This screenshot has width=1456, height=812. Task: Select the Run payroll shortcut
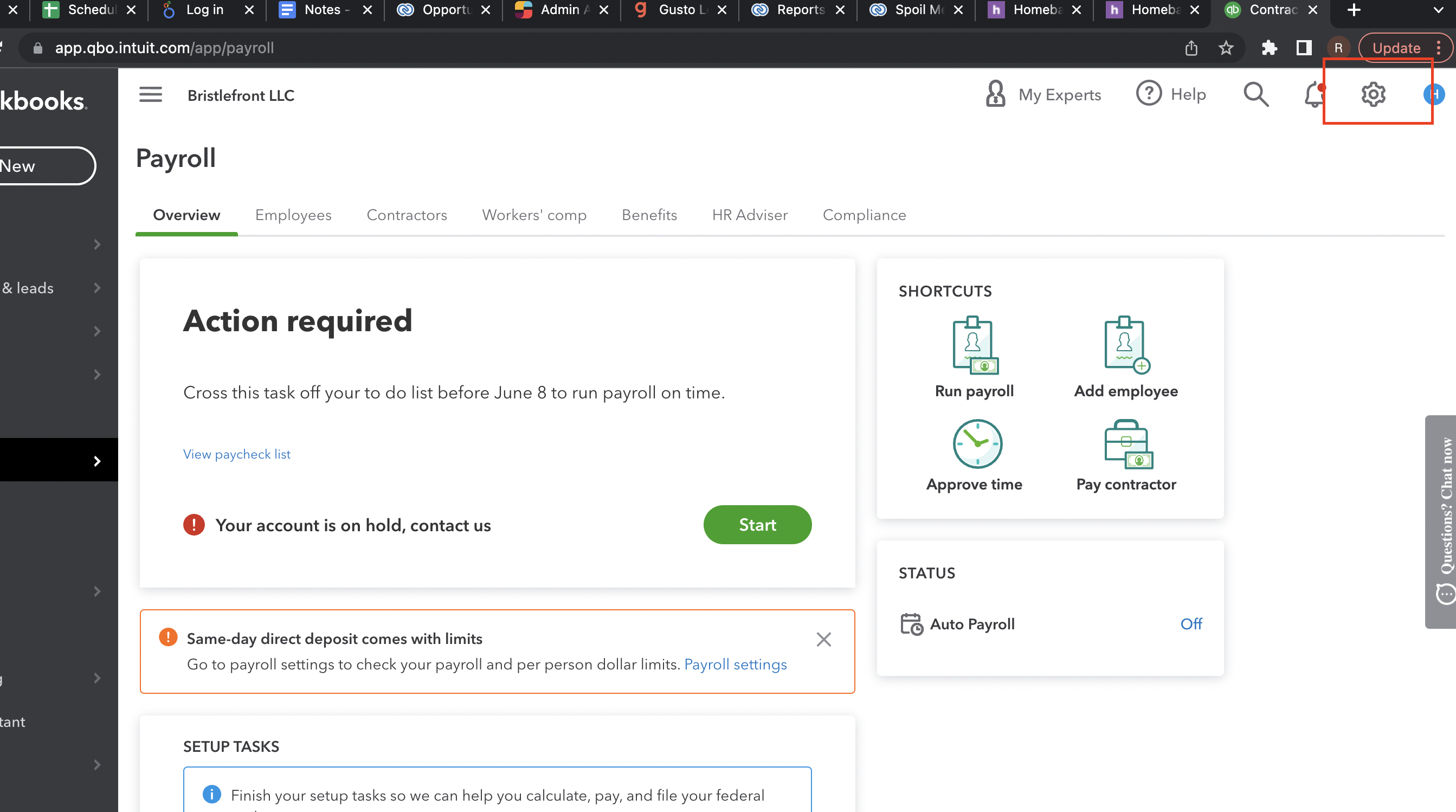tap(974, 356)
